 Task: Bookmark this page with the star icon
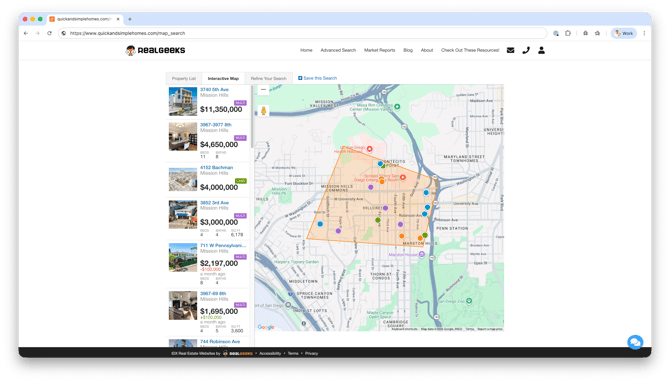597,33
